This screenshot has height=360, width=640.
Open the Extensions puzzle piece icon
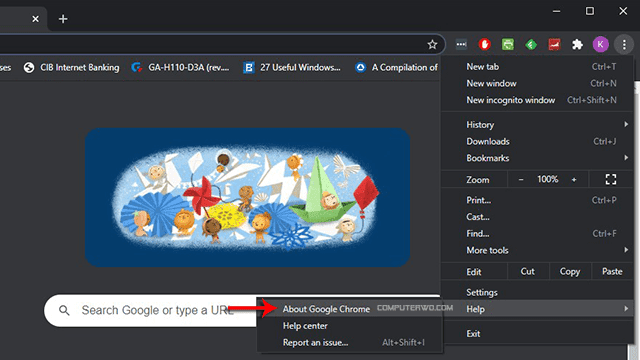click(577, 44)
